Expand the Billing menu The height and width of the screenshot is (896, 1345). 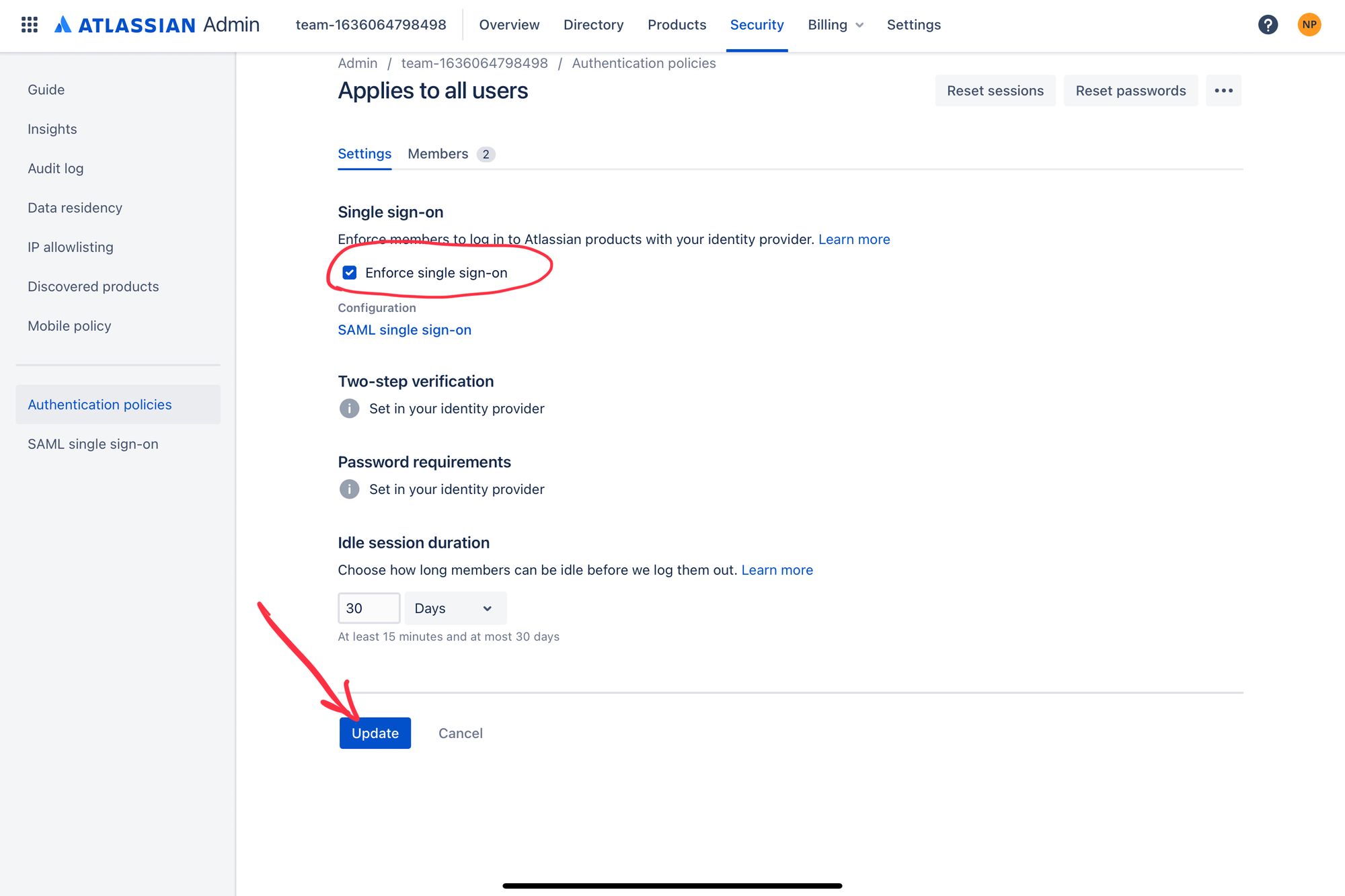pyautogui.click(x=835, y=25)
